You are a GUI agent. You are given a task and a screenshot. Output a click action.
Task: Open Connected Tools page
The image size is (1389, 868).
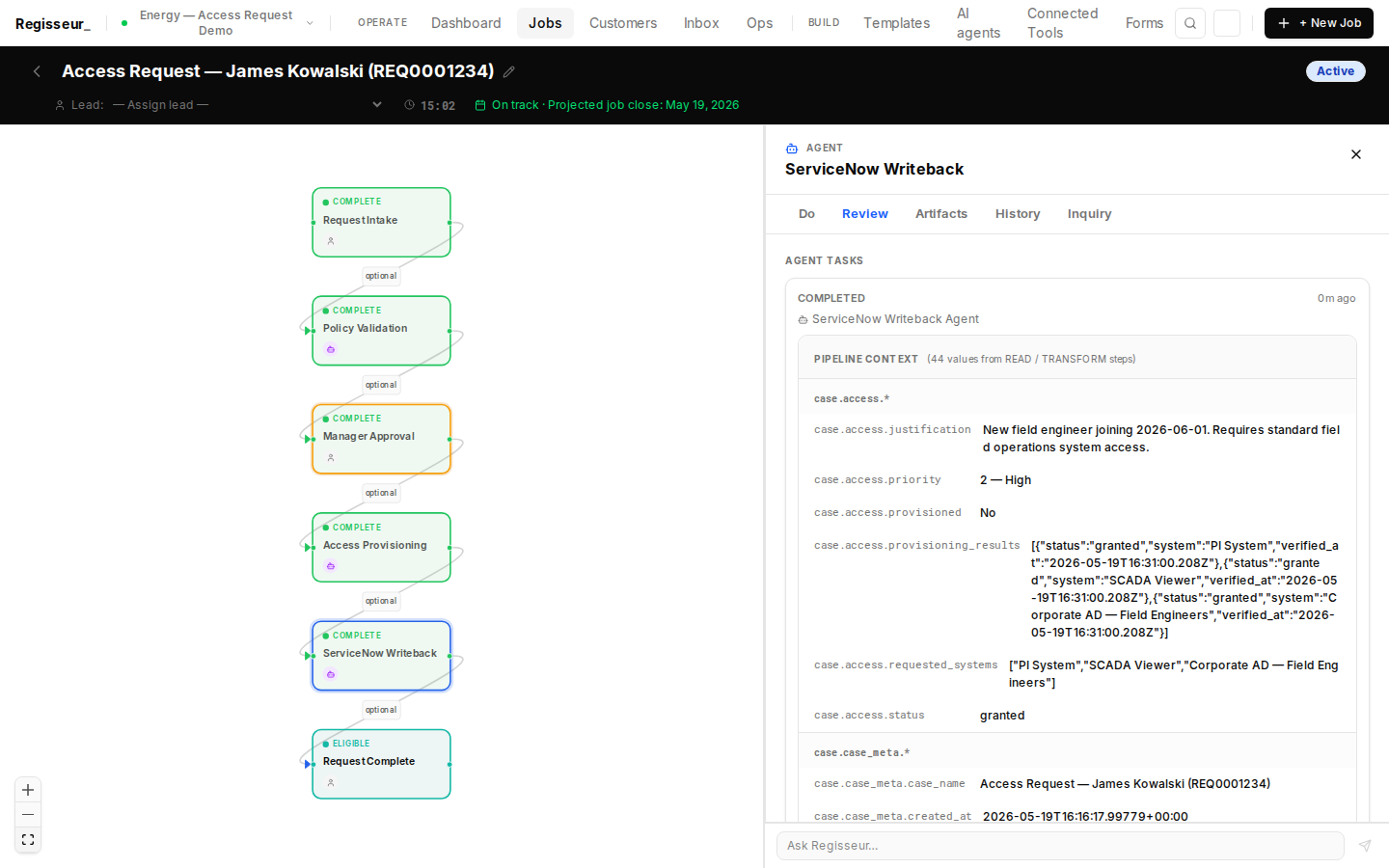pyautogui.click(x=1063, y=23)
